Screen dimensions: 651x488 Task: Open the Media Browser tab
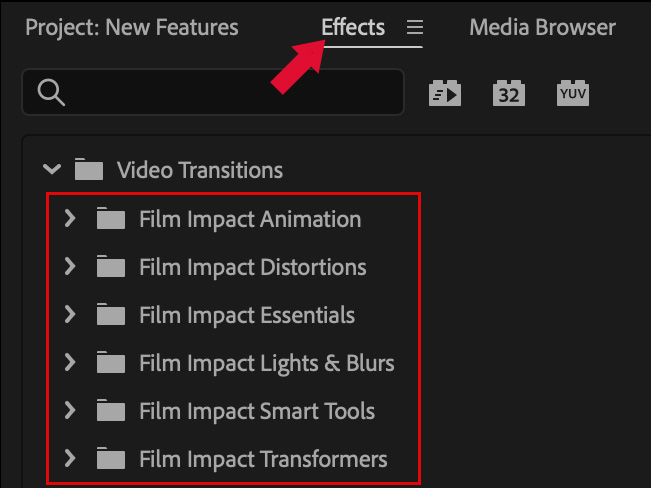click(542, 27)
